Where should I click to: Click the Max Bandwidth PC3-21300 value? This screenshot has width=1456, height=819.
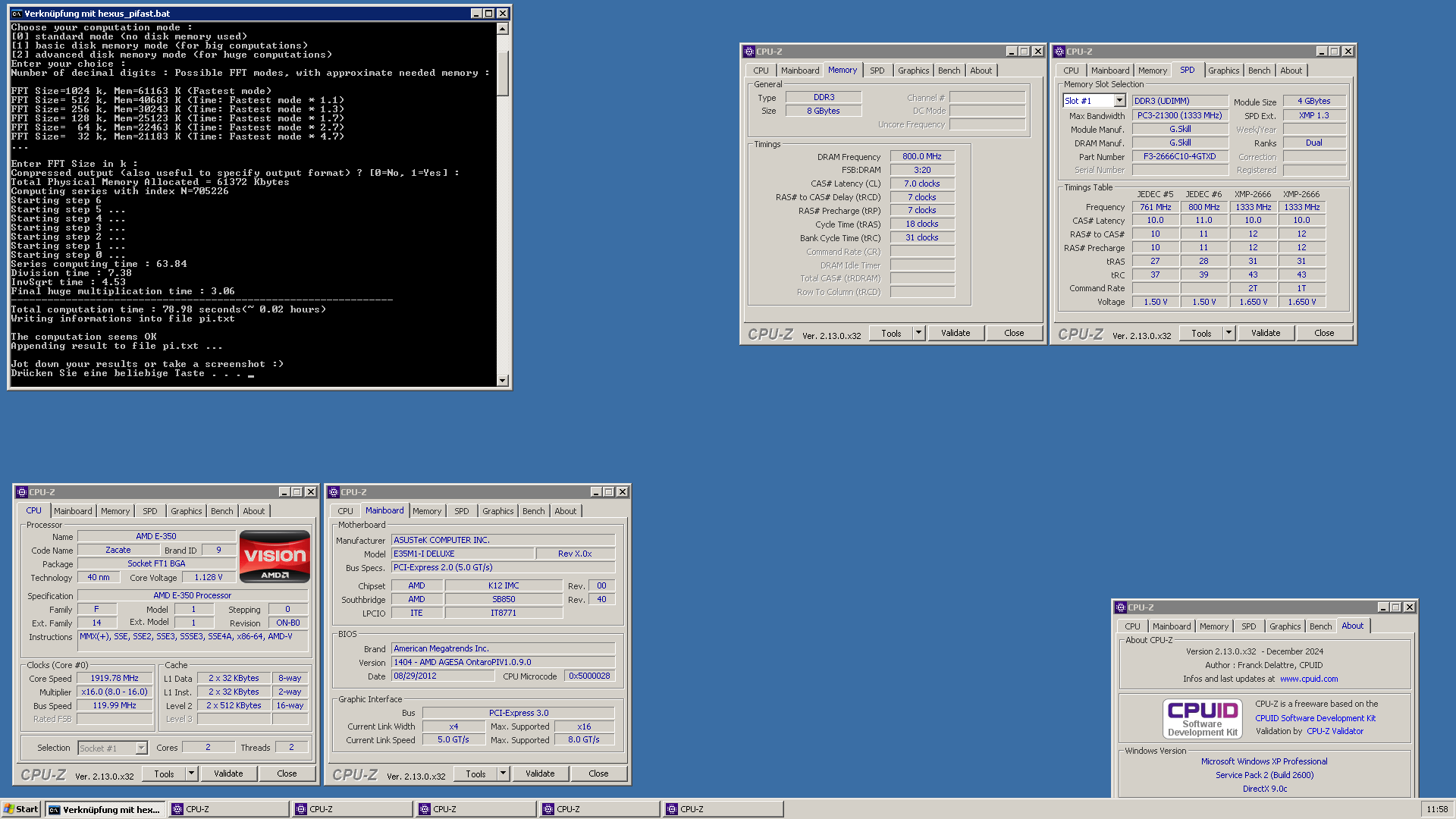point(1179,115)
